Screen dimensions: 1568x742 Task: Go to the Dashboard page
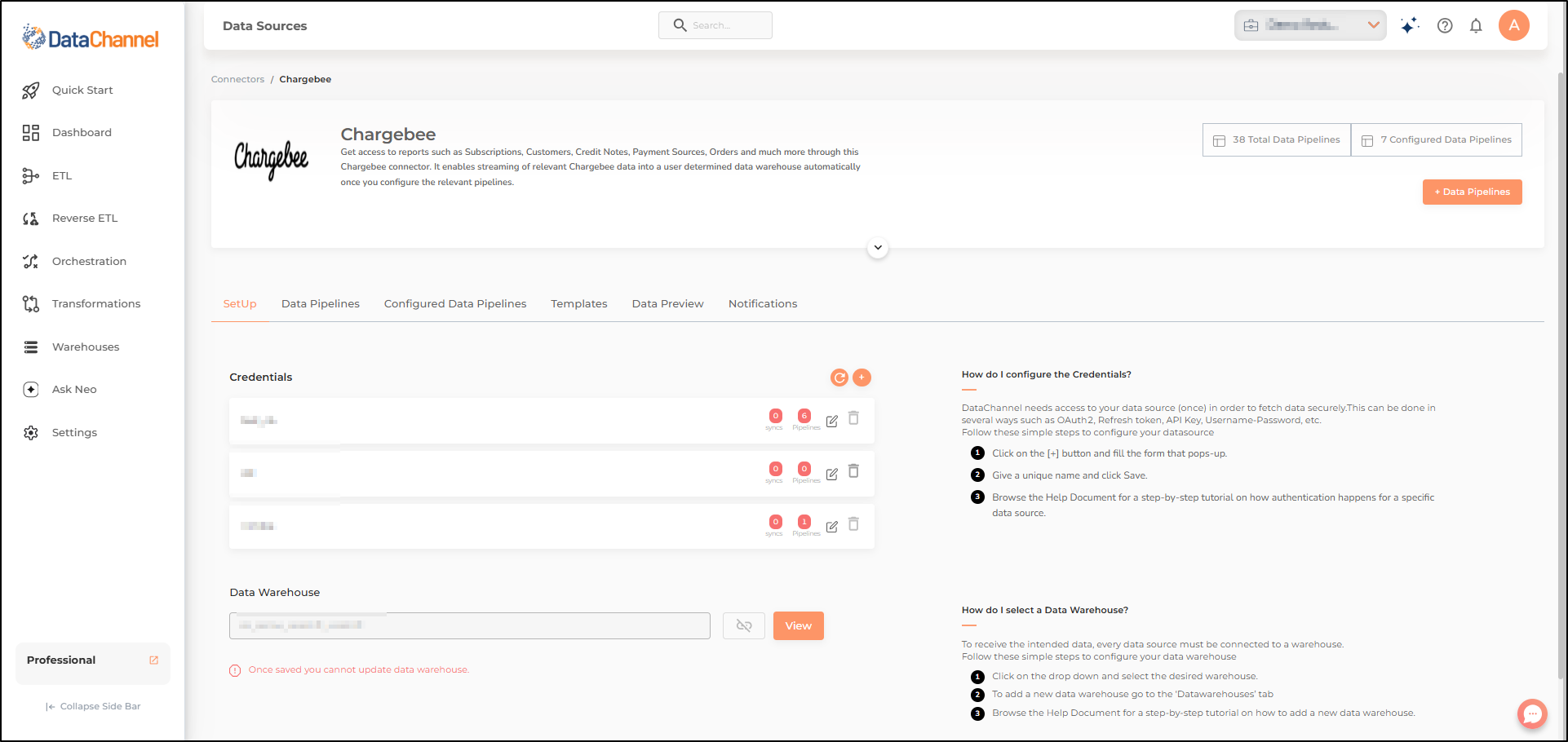82,133
